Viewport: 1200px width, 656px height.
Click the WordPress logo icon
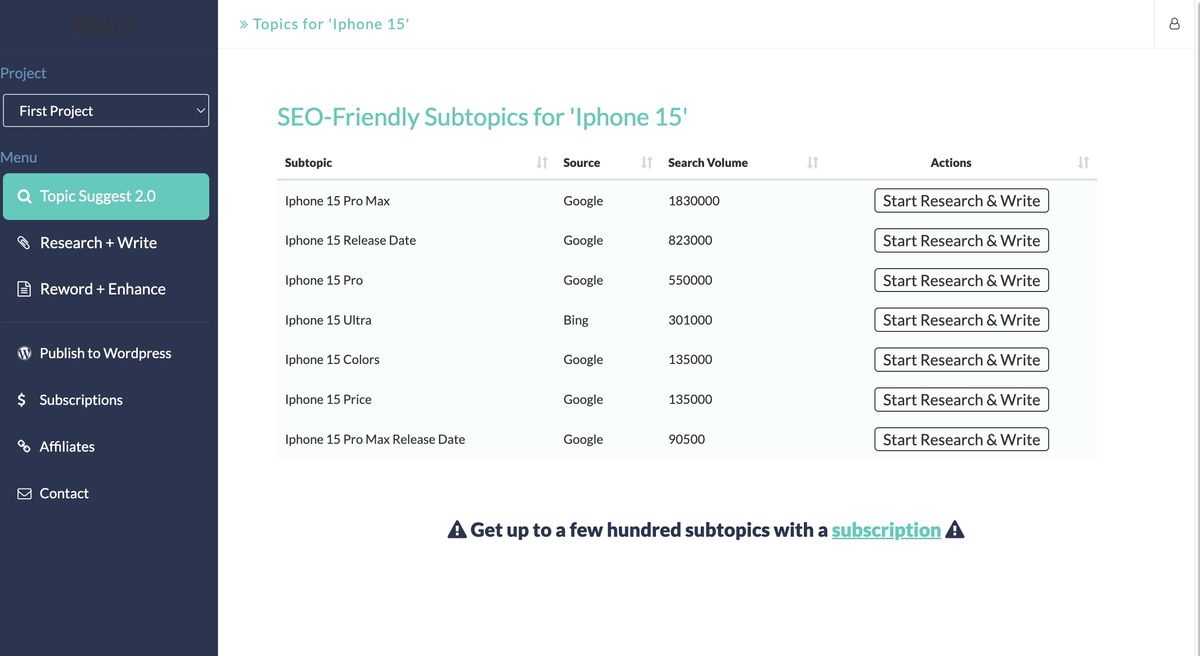24,353
